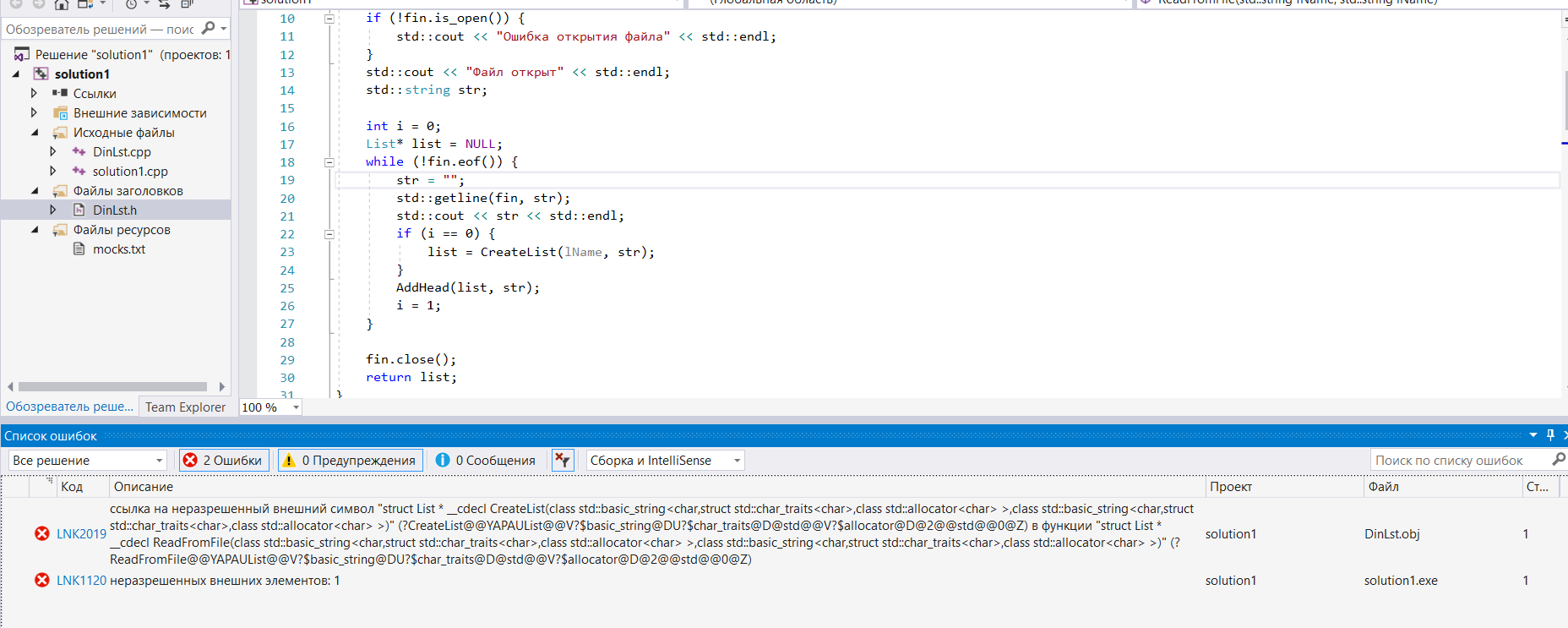The height and width of the screenshot is (628, 1568).
Task: Select mocks.txt in the tree
Action: (119, 249)
